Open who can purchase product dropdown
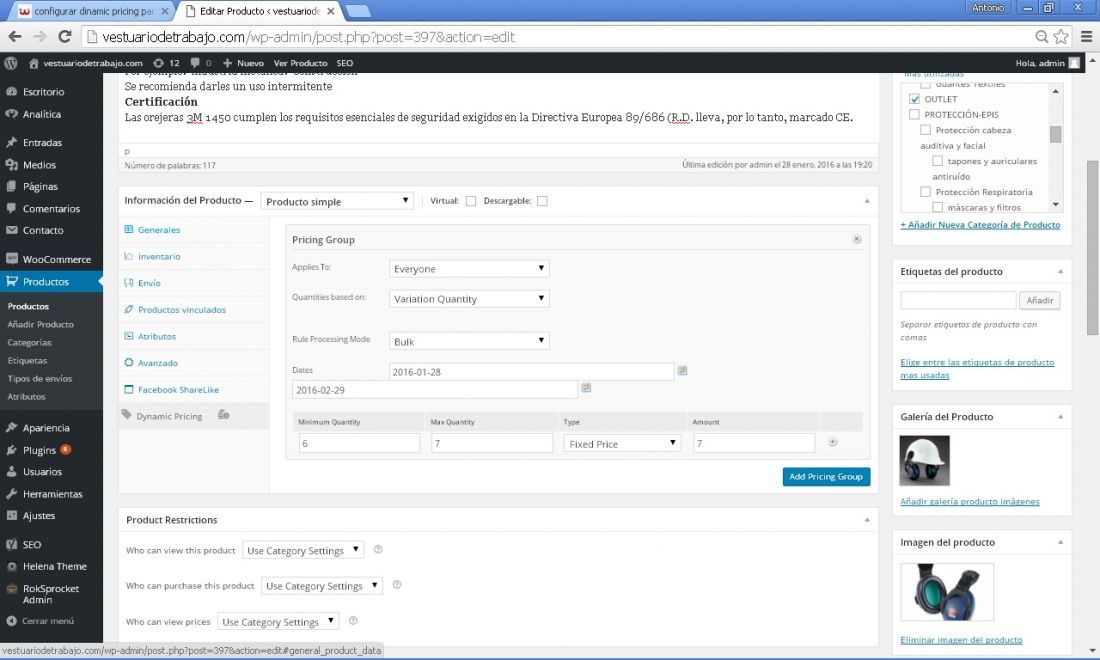The height and width of the screenshot is (660, 1100). pyautogui.click(x=322, y=586)
